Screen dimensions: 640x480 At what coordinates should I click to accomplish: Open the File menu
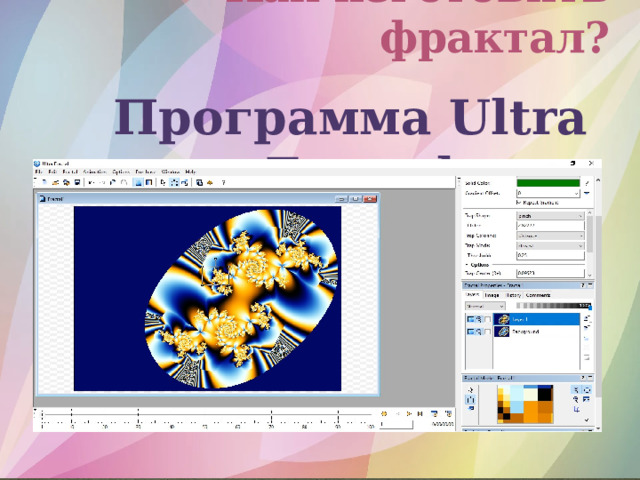click(38, 172)
